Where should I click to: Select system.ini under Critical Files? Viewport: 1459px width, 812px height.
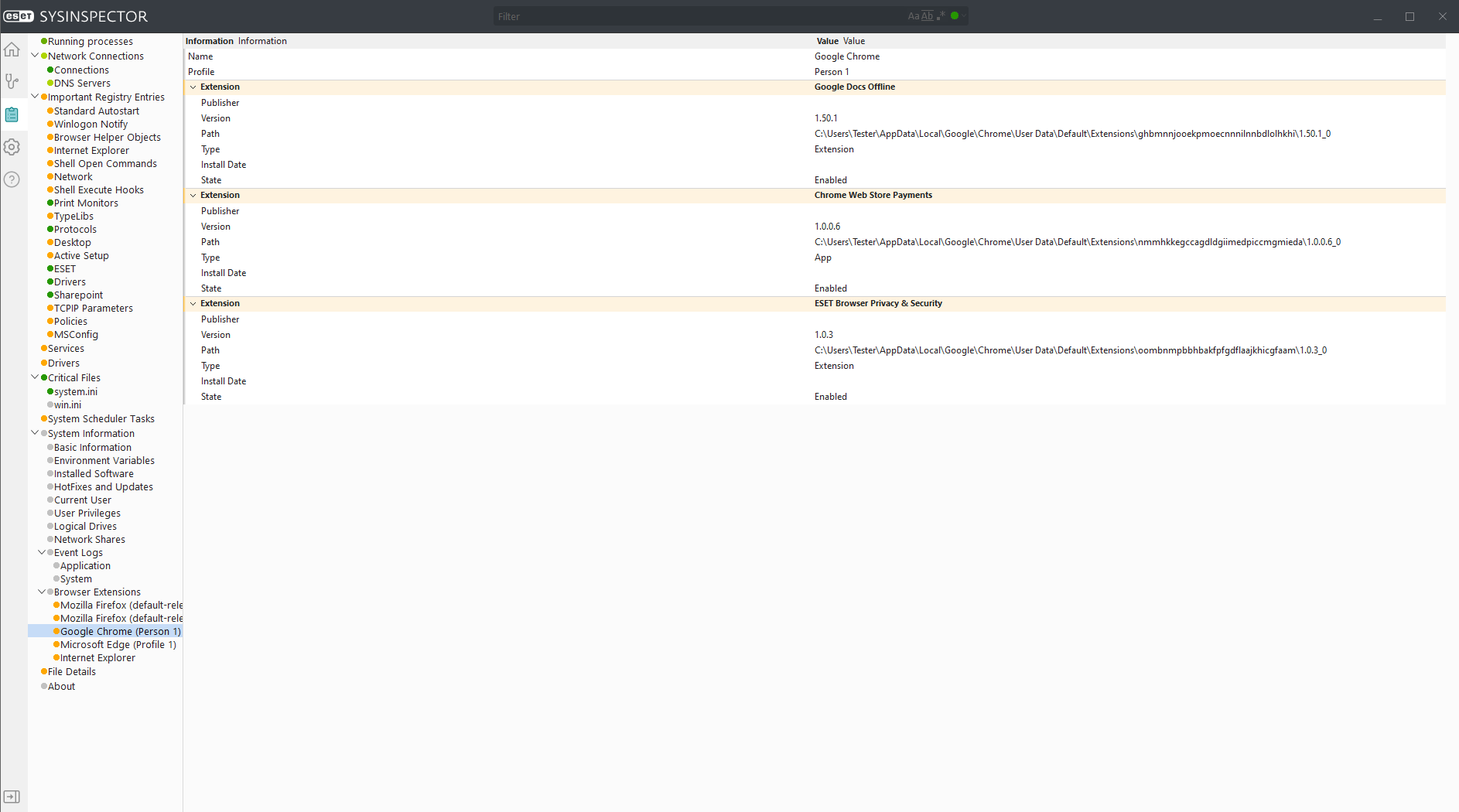(x=76, y=392)
